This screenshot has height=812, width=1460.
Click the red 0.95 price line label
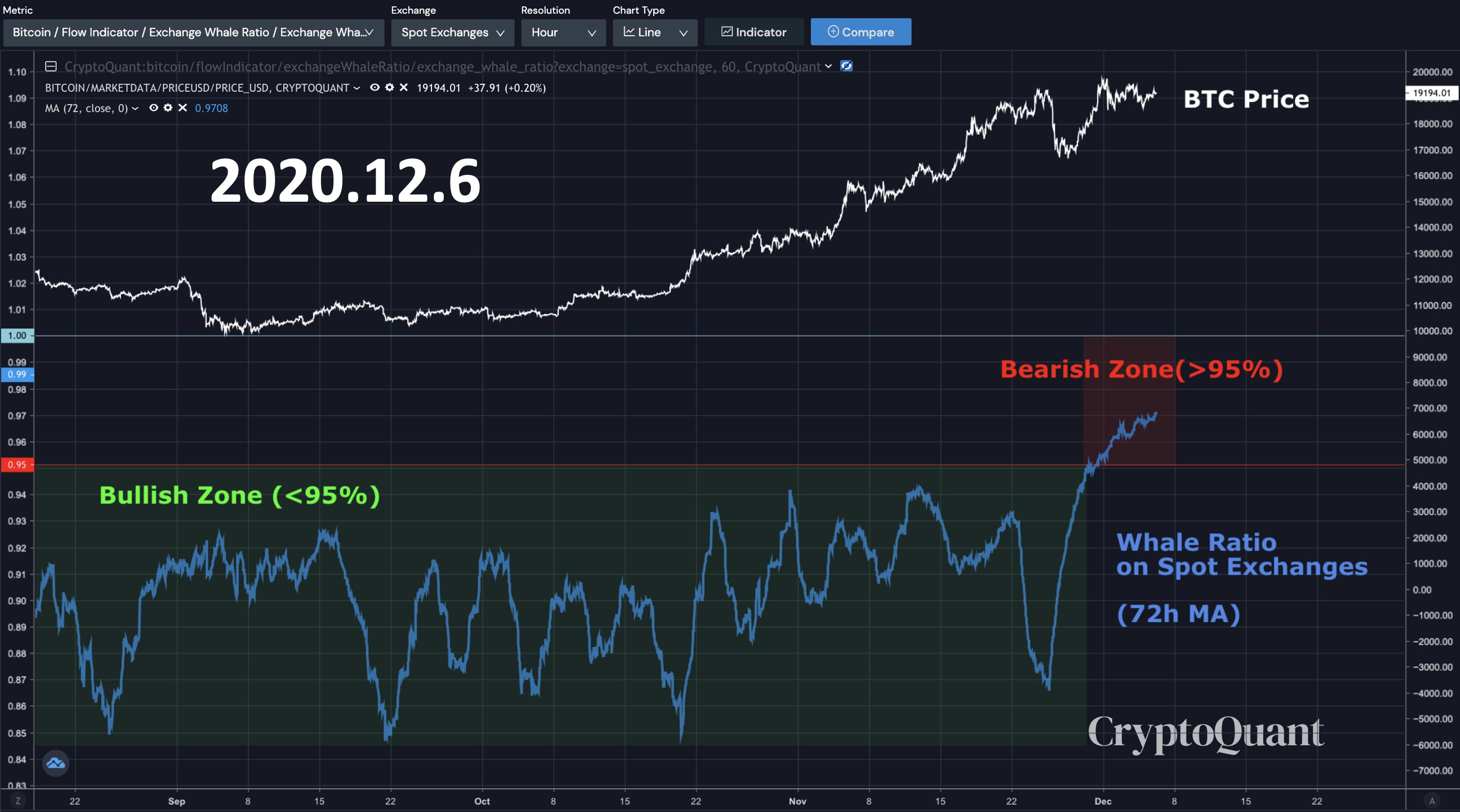(x=17, y=465)
